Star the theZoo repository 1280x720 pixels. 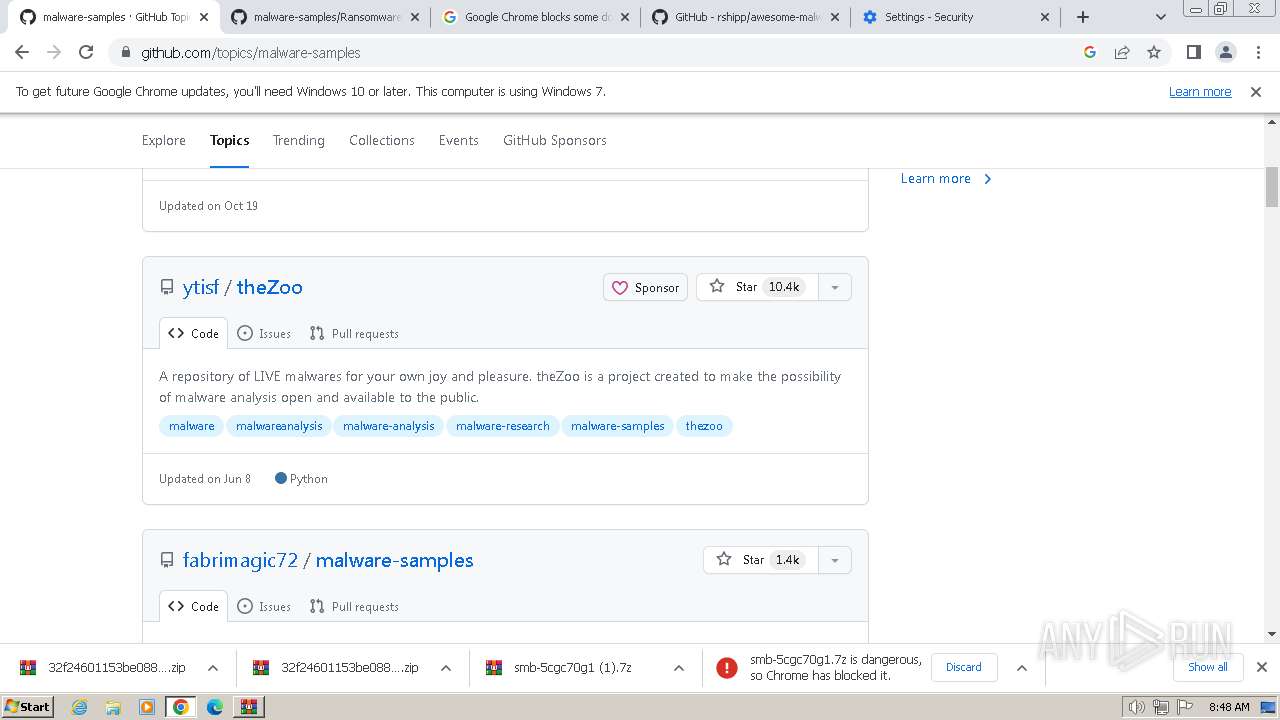757,287
